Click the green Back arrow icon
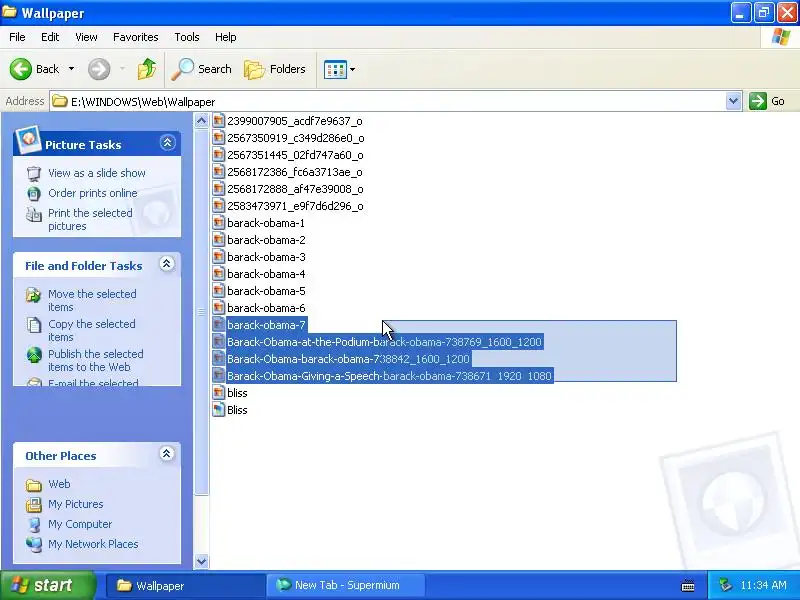 click(21, 69)
